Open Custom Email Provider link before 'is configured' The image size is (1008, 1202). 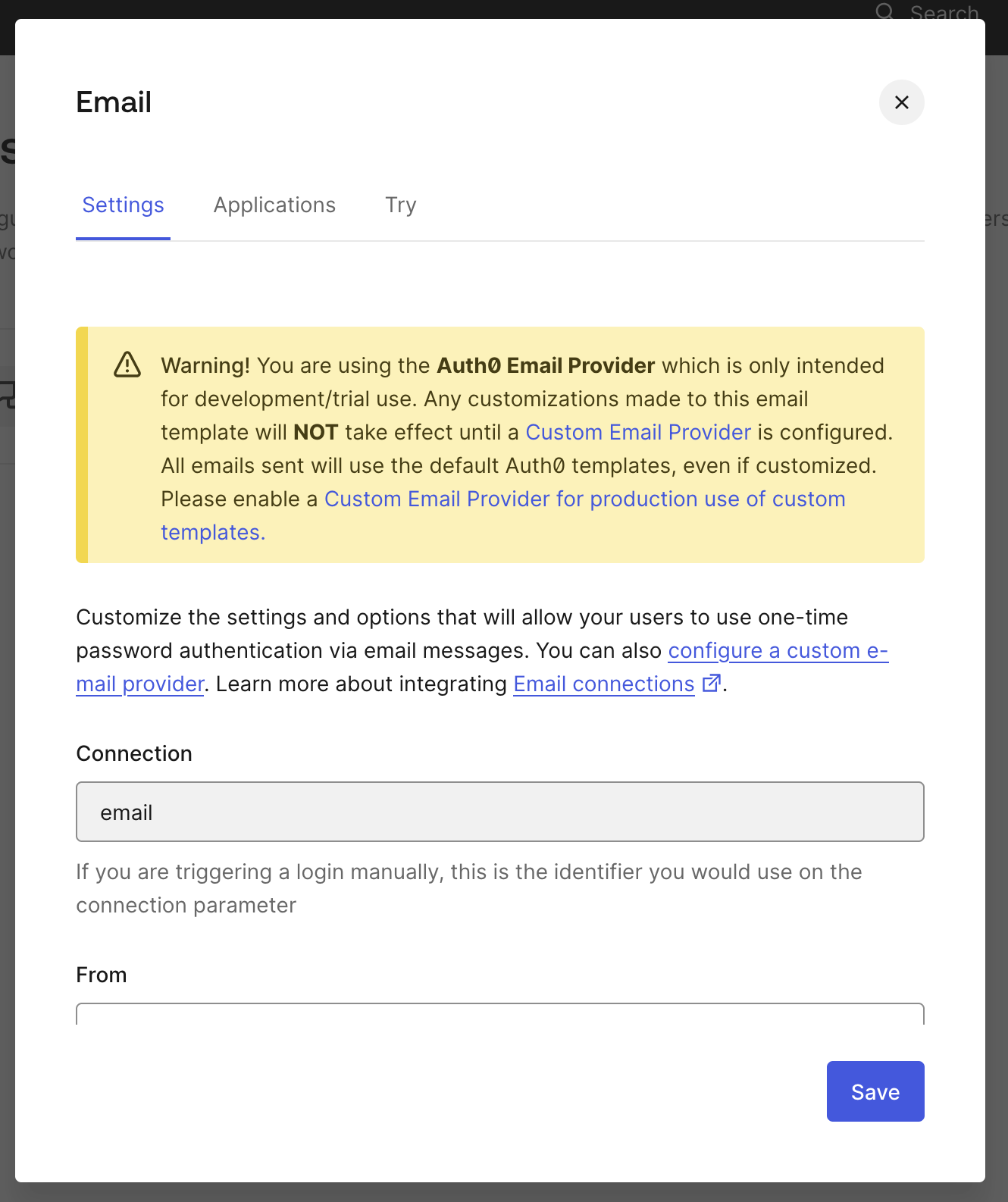638,432
